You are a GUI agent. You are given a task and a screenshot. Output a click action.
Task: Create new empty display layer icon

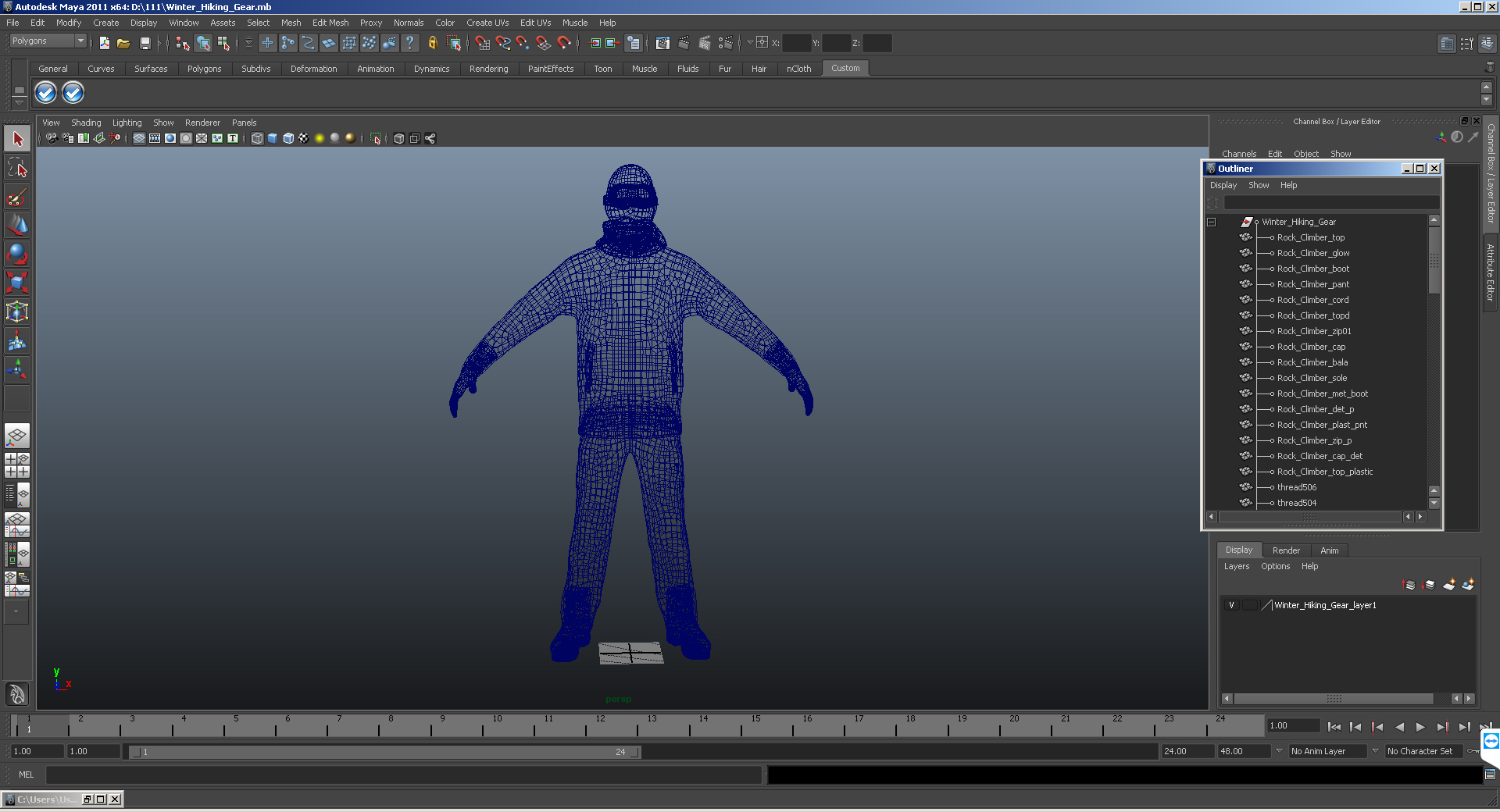1449,584
